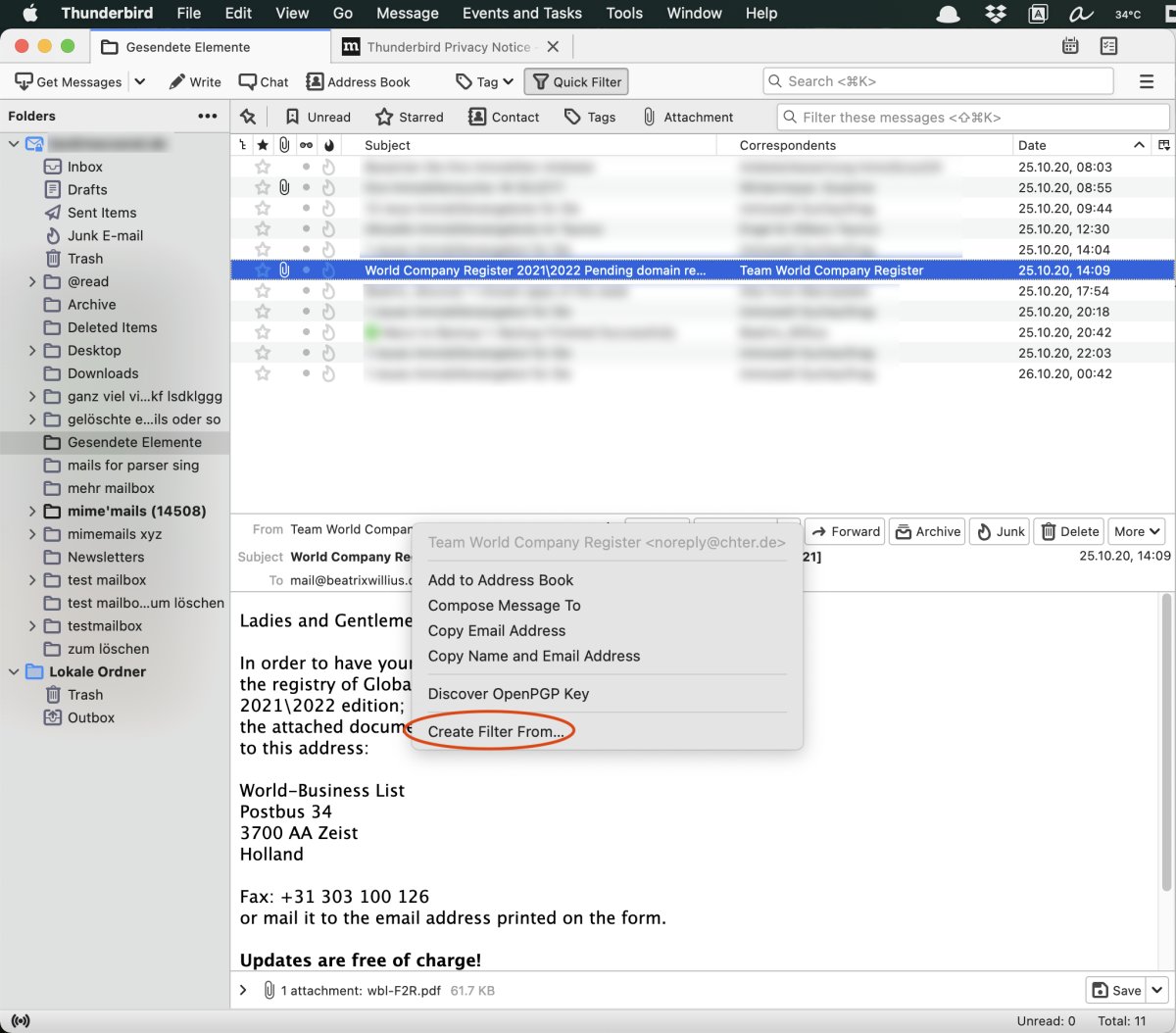Choose Copy Name and Email Address
This screenshot has width=1176, height=1033.
tap(534, 657)
